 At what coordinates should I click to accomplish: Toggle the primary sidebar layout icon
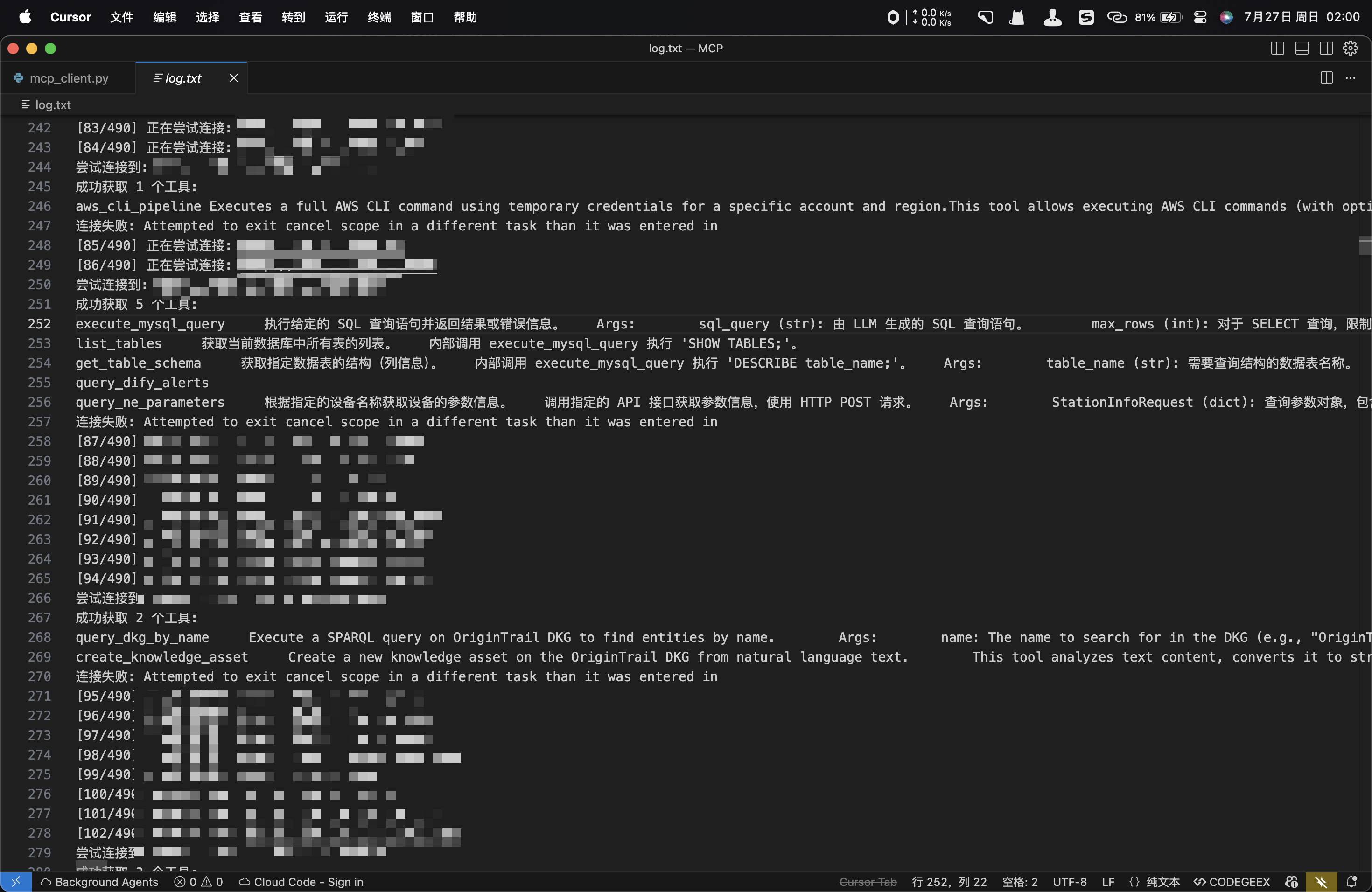tap(1277, 49)
